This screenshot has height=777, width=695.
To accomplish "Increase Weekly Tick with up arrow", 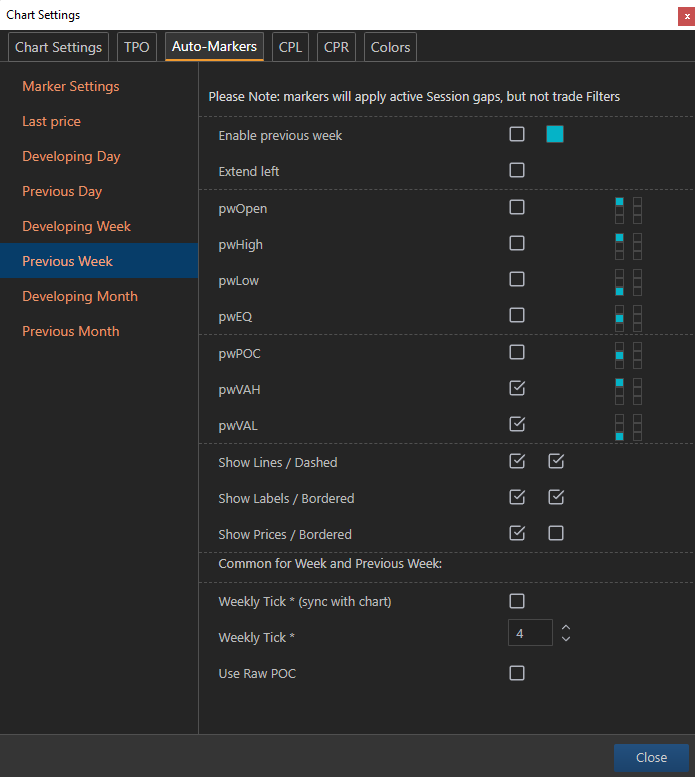I will (x=566, y=627).
